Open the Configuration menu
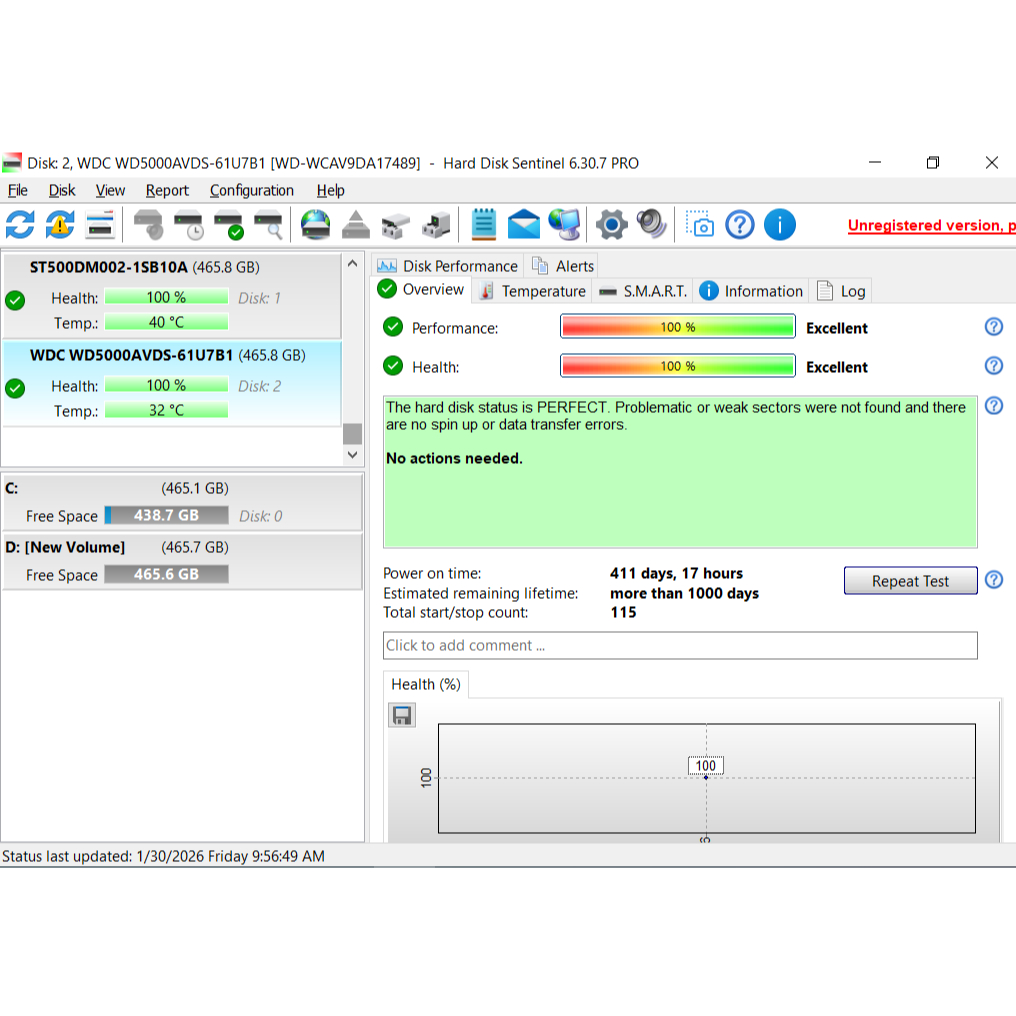This screenshot has width=1016, height=1016. click(251, 190)
